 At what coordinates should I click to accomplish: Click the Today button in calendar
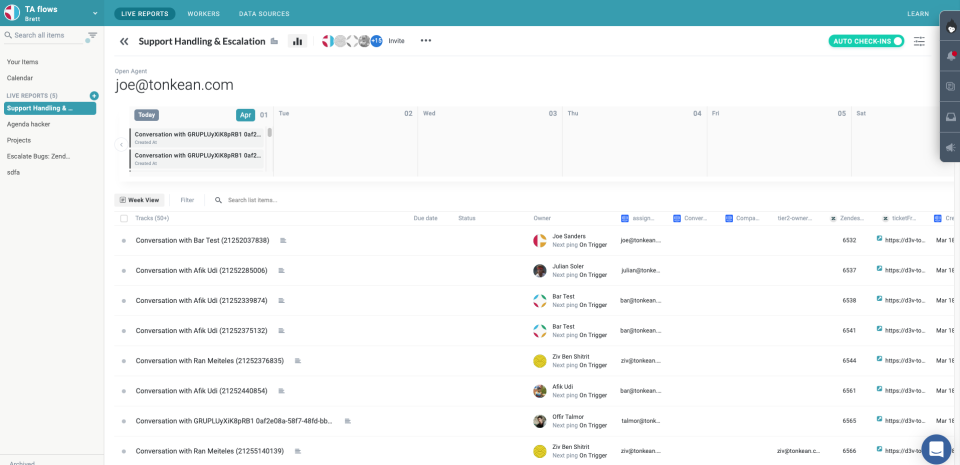146,115
